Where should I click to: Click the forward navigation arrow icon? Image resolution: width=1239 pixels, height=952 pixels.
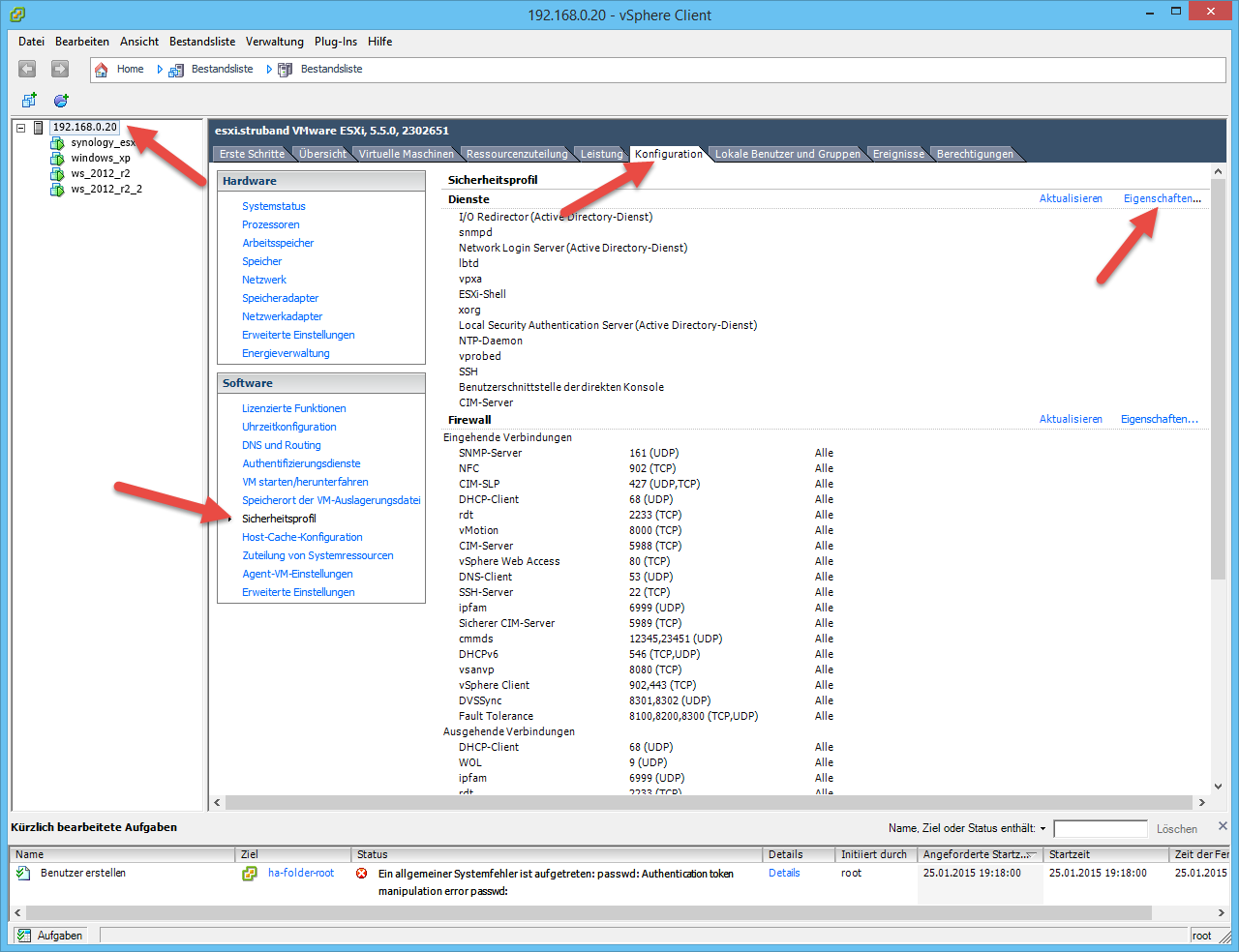(60, 69)
